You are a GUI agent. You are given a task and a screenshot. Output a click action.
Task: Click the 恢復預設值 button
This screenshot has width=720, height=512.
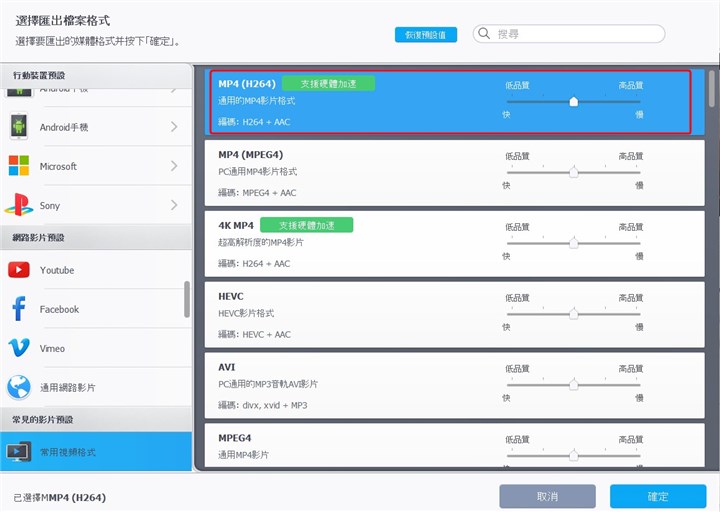[x=426, y=34]
